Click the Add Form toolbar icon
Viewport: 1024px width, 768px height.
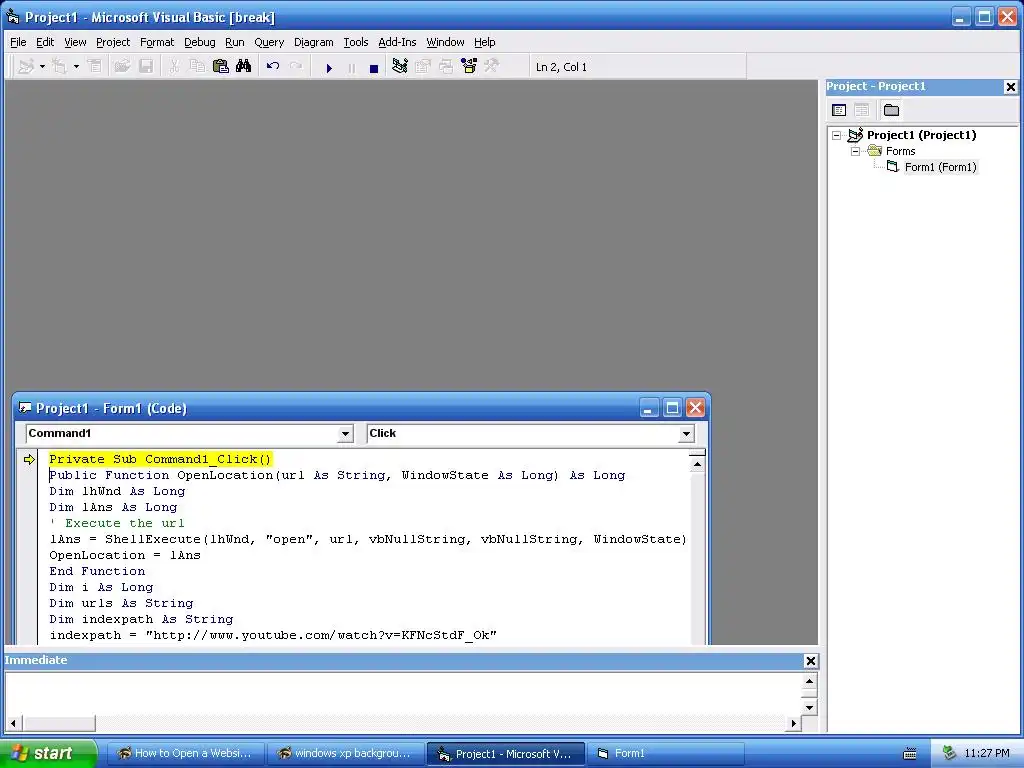point(60,67)
